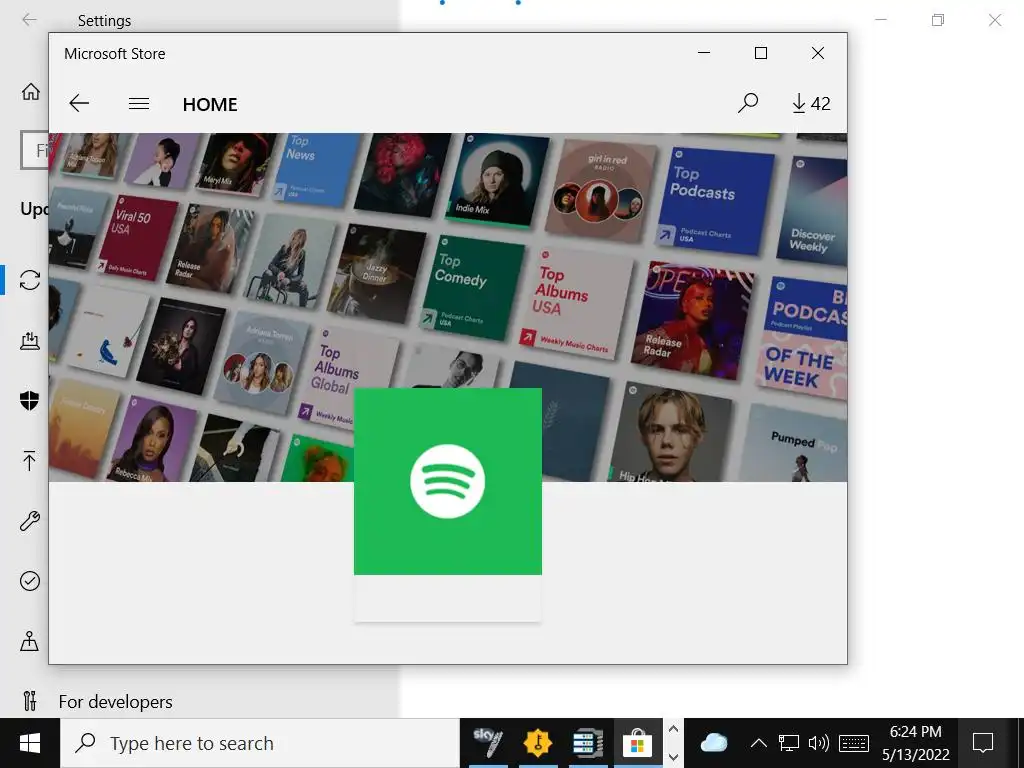This screenshot has width=1024, height=768.
Task: Open Microsoft Store hamburger menu
Action: coord(138,103)
